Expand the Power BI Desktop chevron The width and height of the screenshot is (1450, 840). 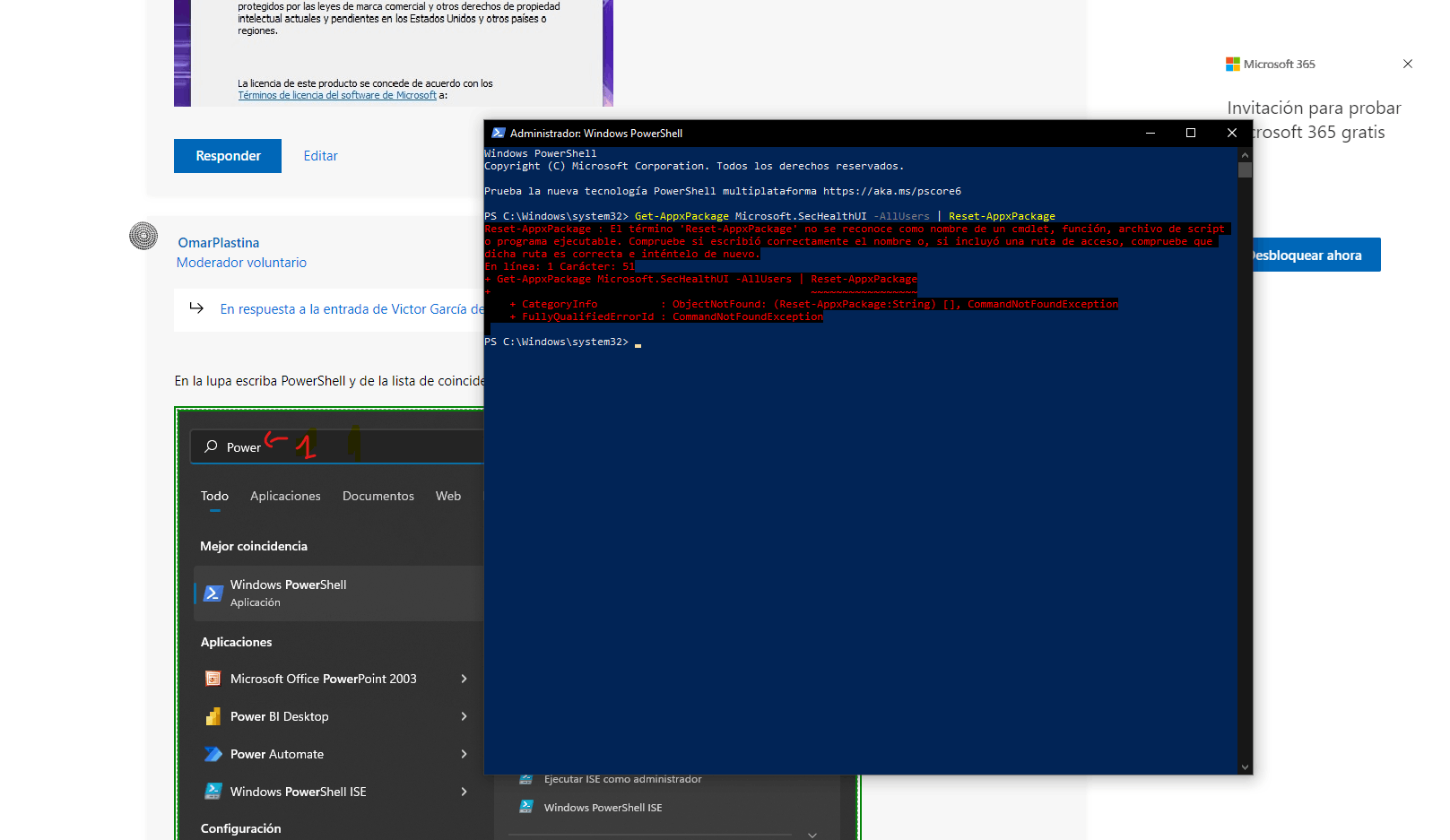click(464, 716)
